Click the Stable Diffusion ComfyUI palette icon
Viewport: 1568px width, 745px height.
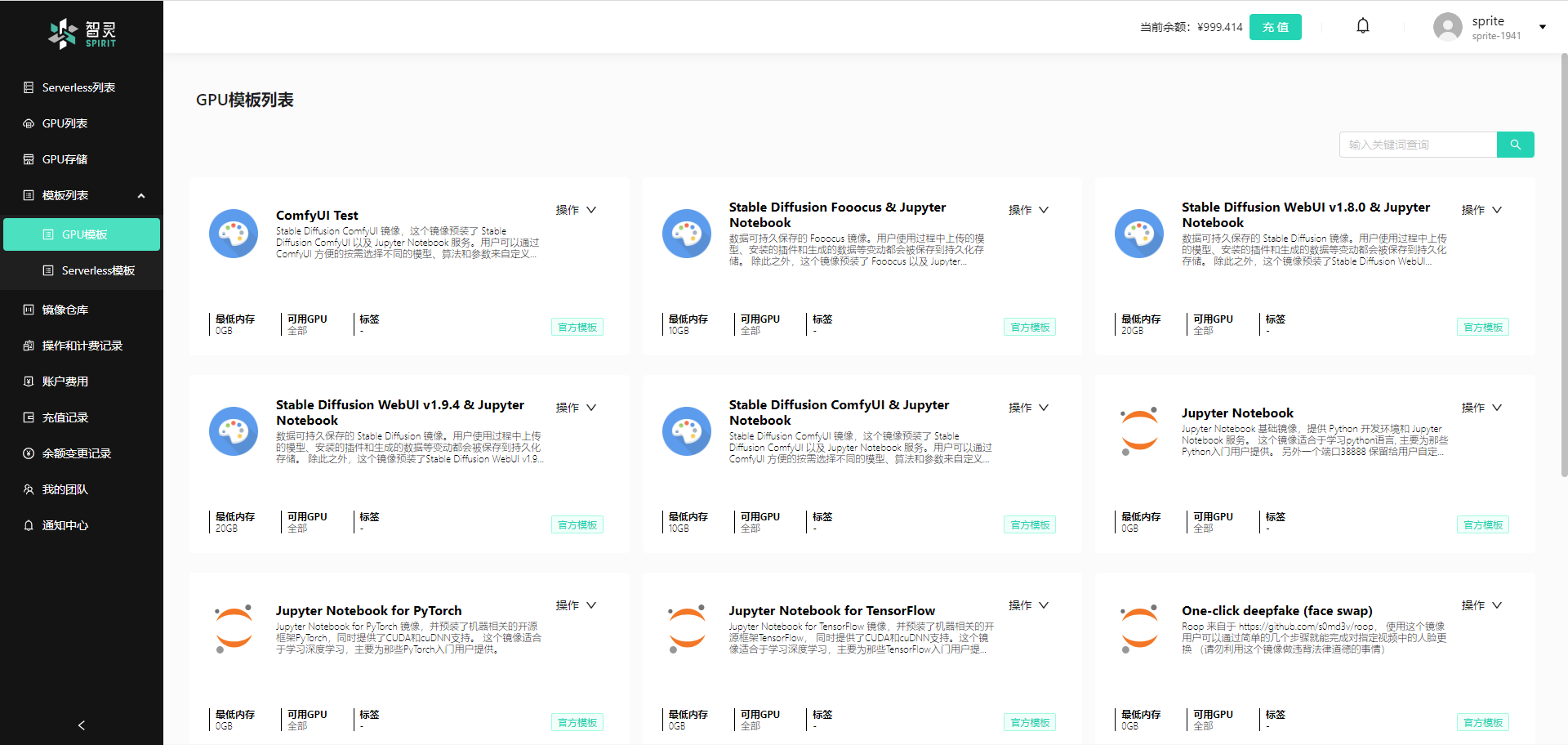[687, 431]
